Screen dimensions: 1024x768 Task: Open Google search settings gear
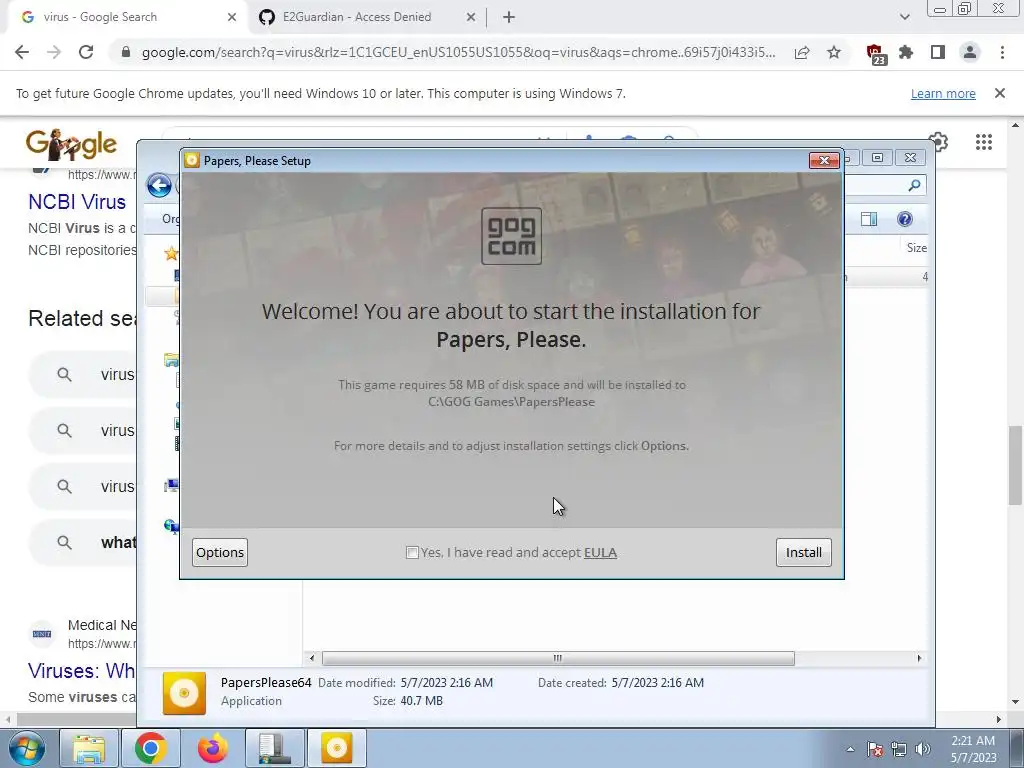point(938,142)
